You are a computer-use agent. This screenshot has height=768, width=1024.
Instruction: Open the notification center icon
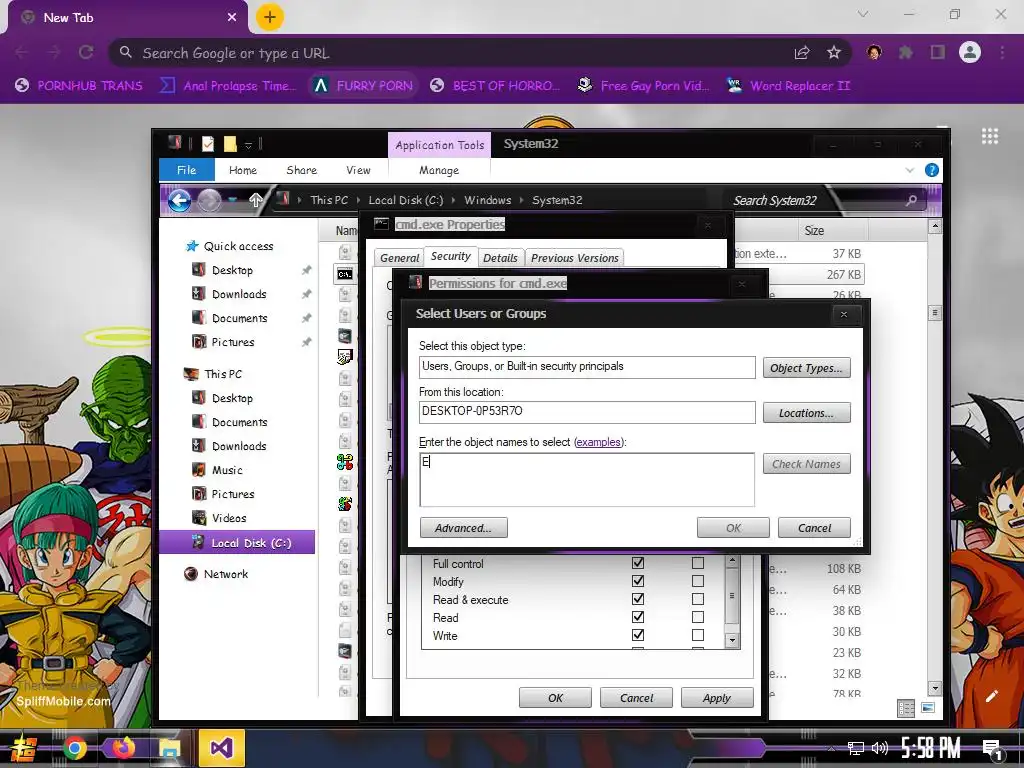tap(992, 748)
